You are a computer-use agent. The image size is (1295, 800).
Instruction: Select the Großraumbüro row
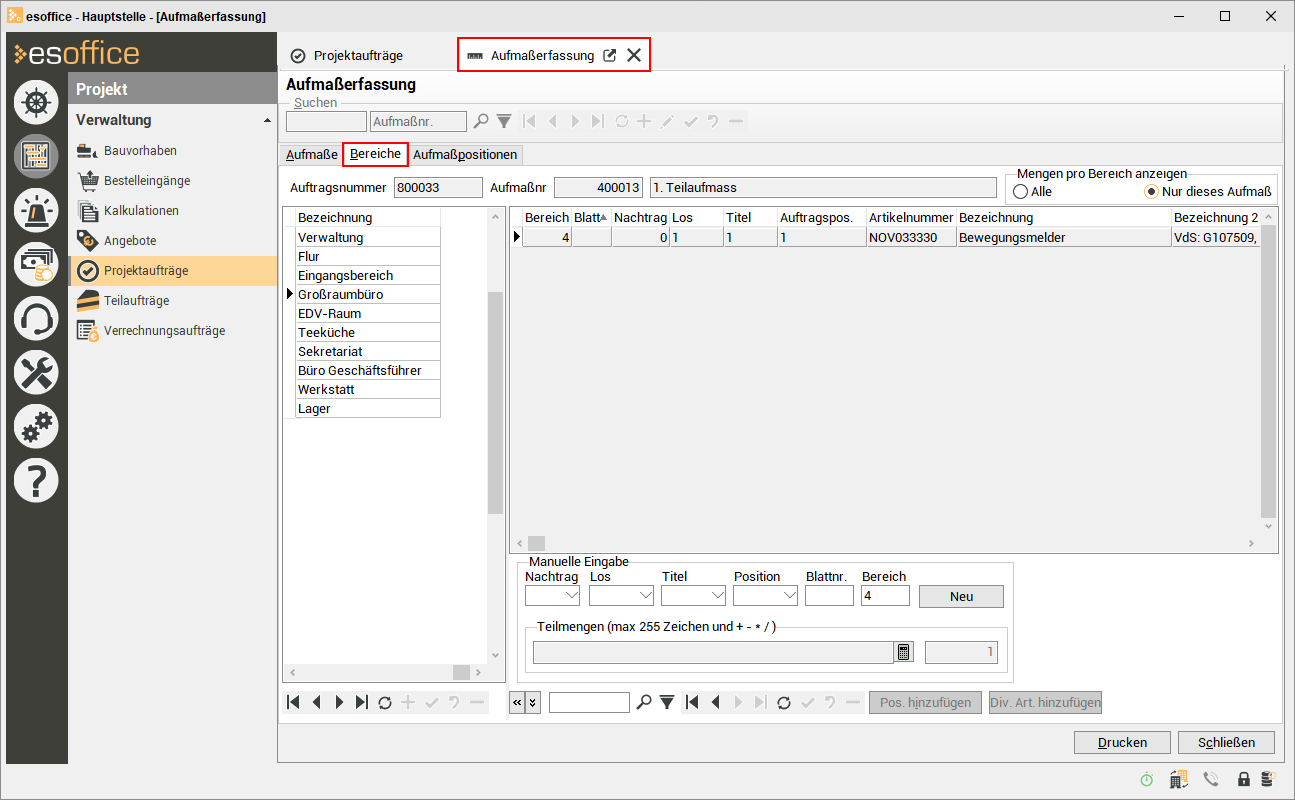[368, 295]
